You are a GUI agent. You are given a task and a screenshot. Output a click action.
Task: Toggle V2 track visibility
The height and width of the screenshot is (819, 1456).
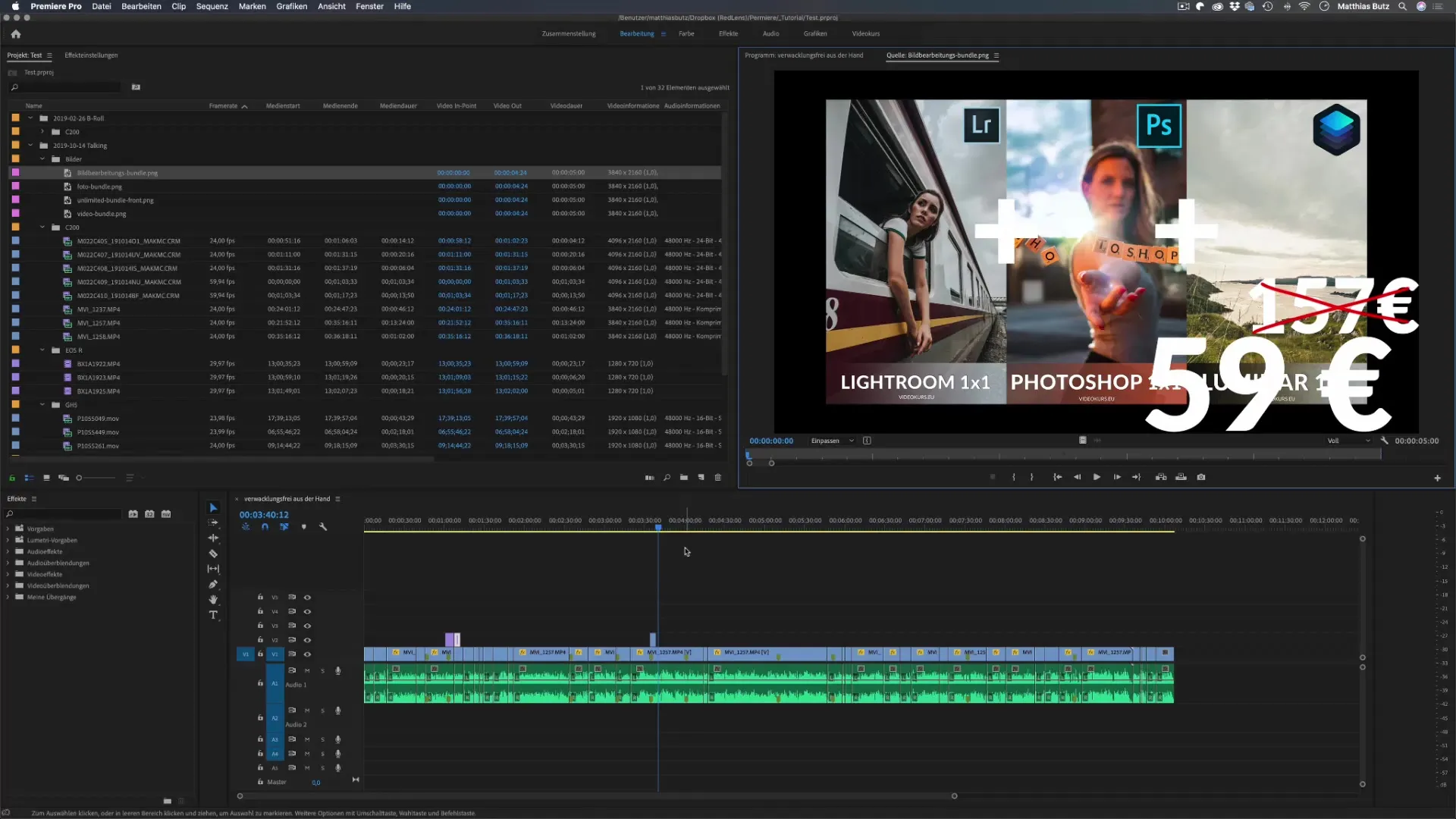[307, 640]
